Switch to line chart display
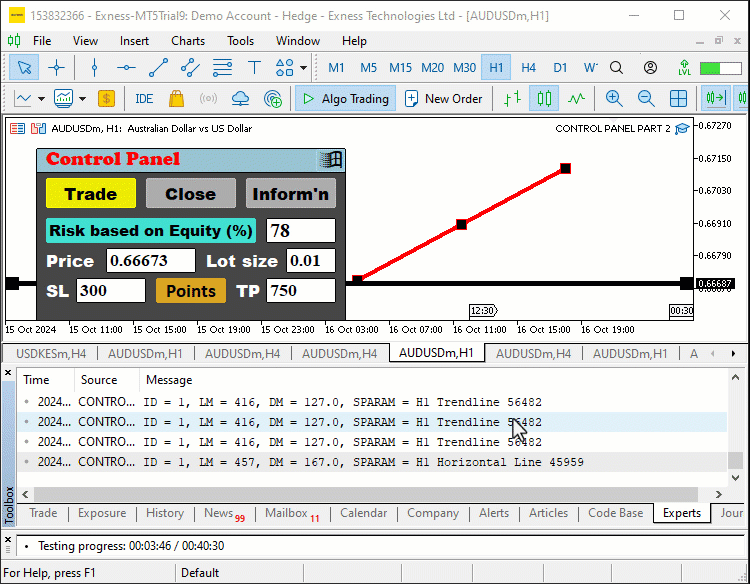This screenshot has width=750, height=584. click(x=576, y=99)
